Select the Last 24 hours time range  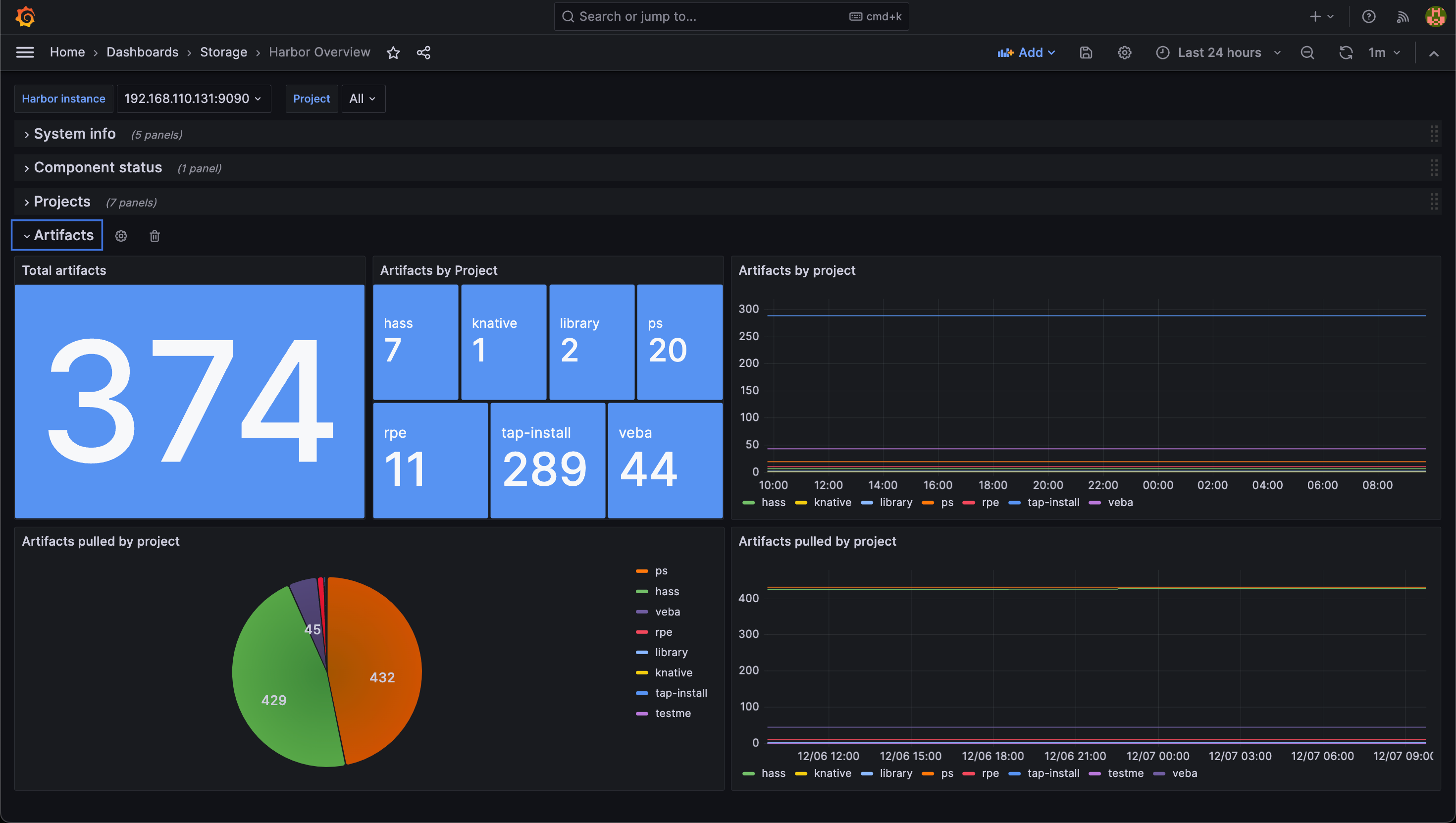tap(1221, 52)
